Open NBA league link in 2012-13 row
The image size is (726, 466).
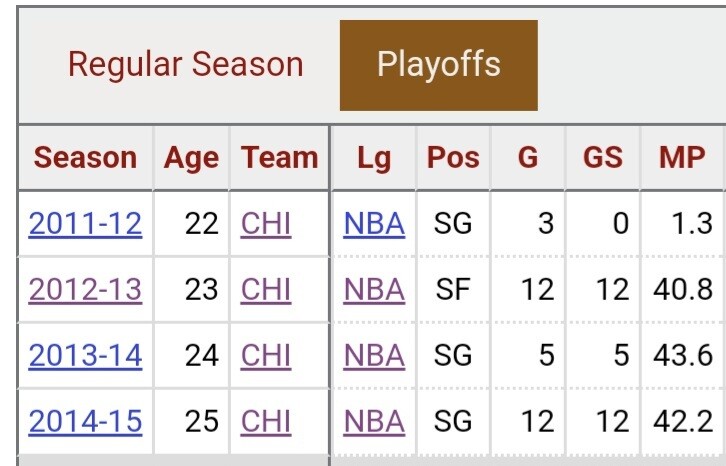374,289
